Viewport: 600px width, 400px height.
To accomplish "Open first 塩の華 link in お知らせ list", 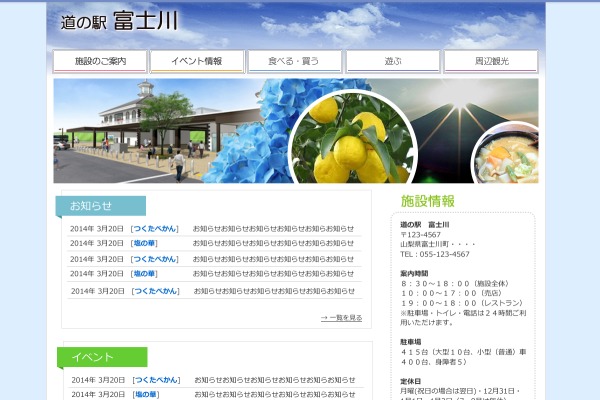I will click(x=144, y=243).
